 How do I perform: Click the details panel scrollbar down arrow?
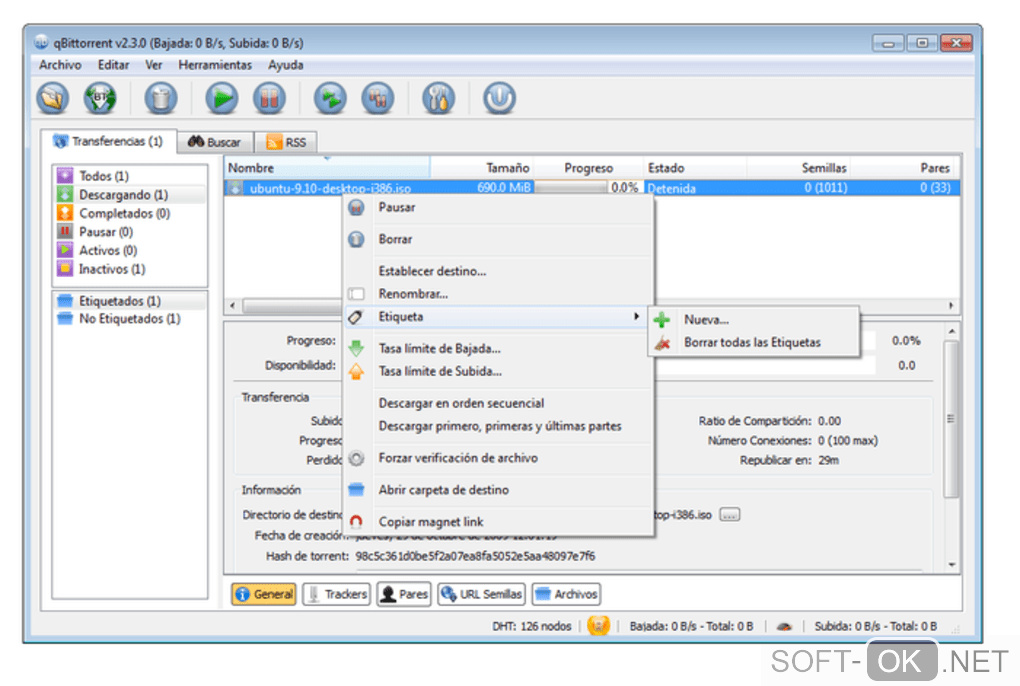[x=951, y=564]
